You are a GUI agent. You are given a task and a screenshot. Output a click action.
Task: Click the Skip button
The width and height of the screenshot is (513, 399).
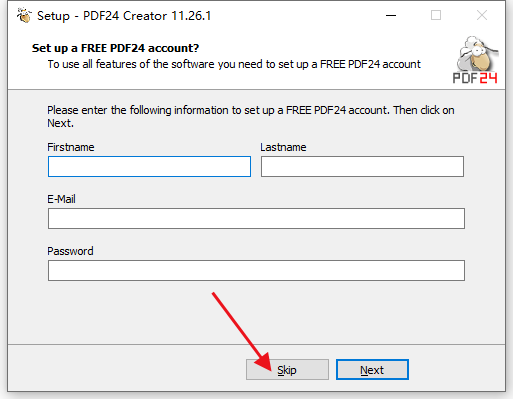click(287, 369)
